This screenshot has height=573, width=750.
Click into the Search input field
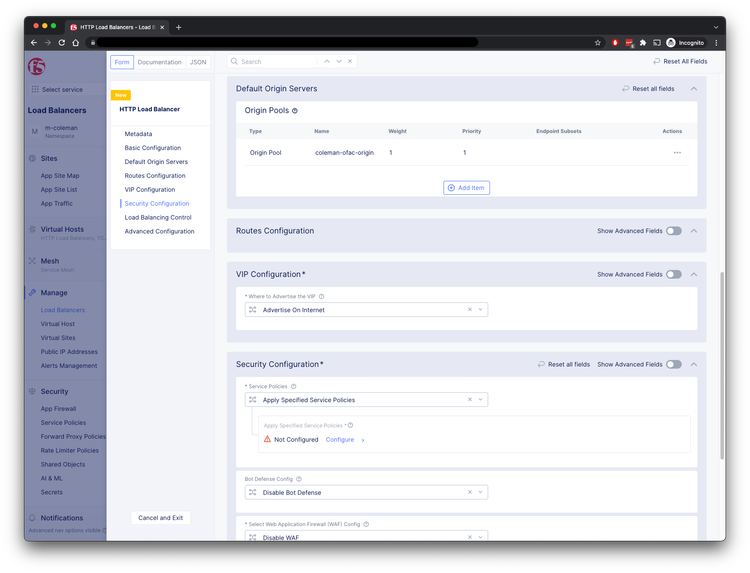pyautogui.click(x=277, y=62)
